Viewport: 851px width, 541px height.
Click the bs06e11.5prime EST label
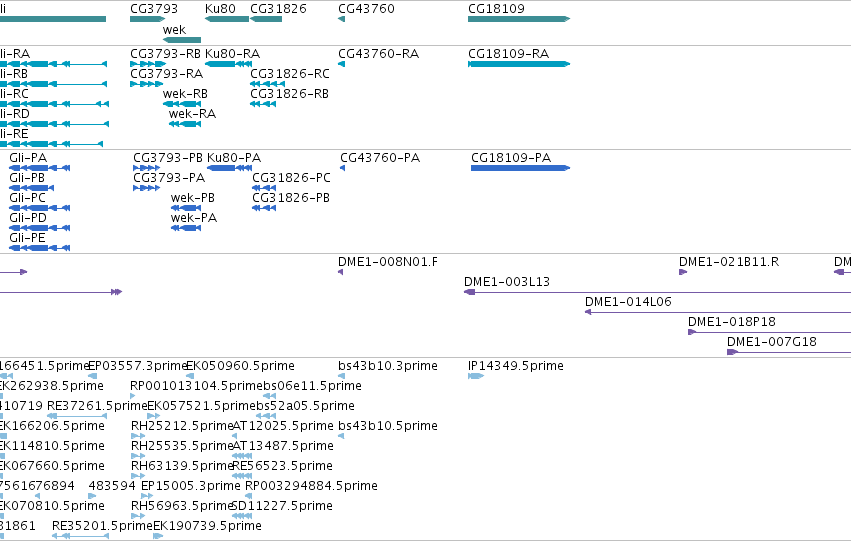point(313,386)
